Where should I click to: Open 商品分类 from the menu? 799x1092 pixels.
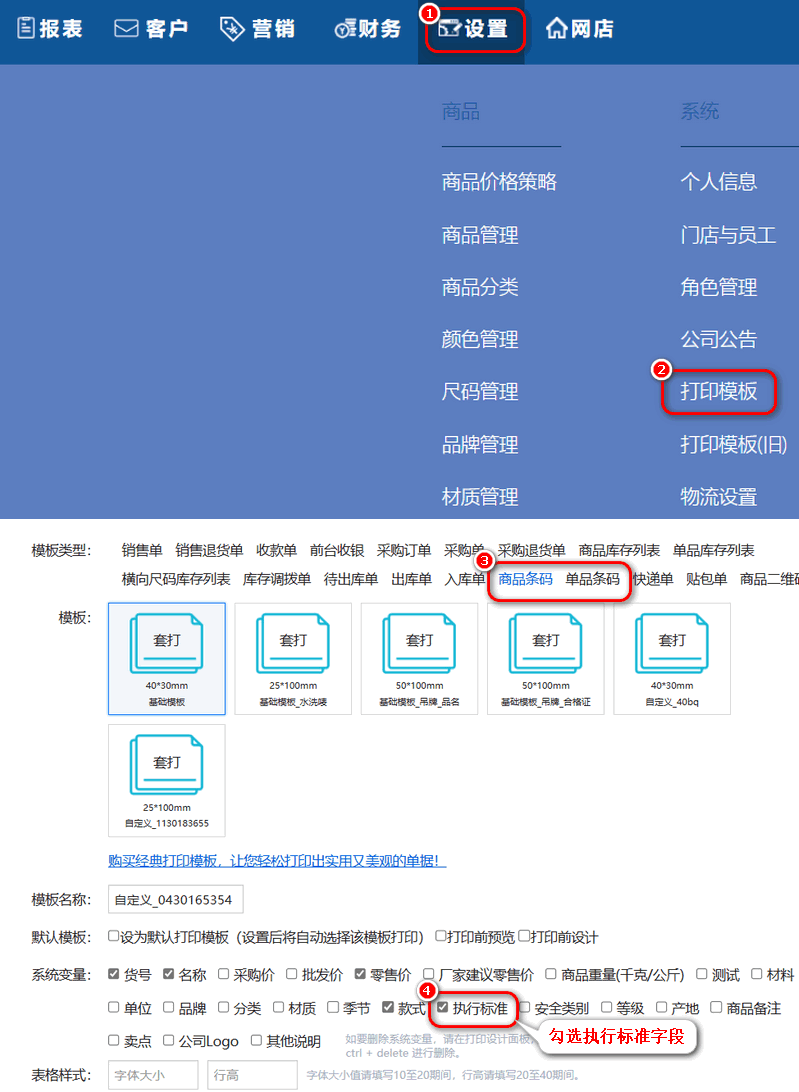point(479,287)
